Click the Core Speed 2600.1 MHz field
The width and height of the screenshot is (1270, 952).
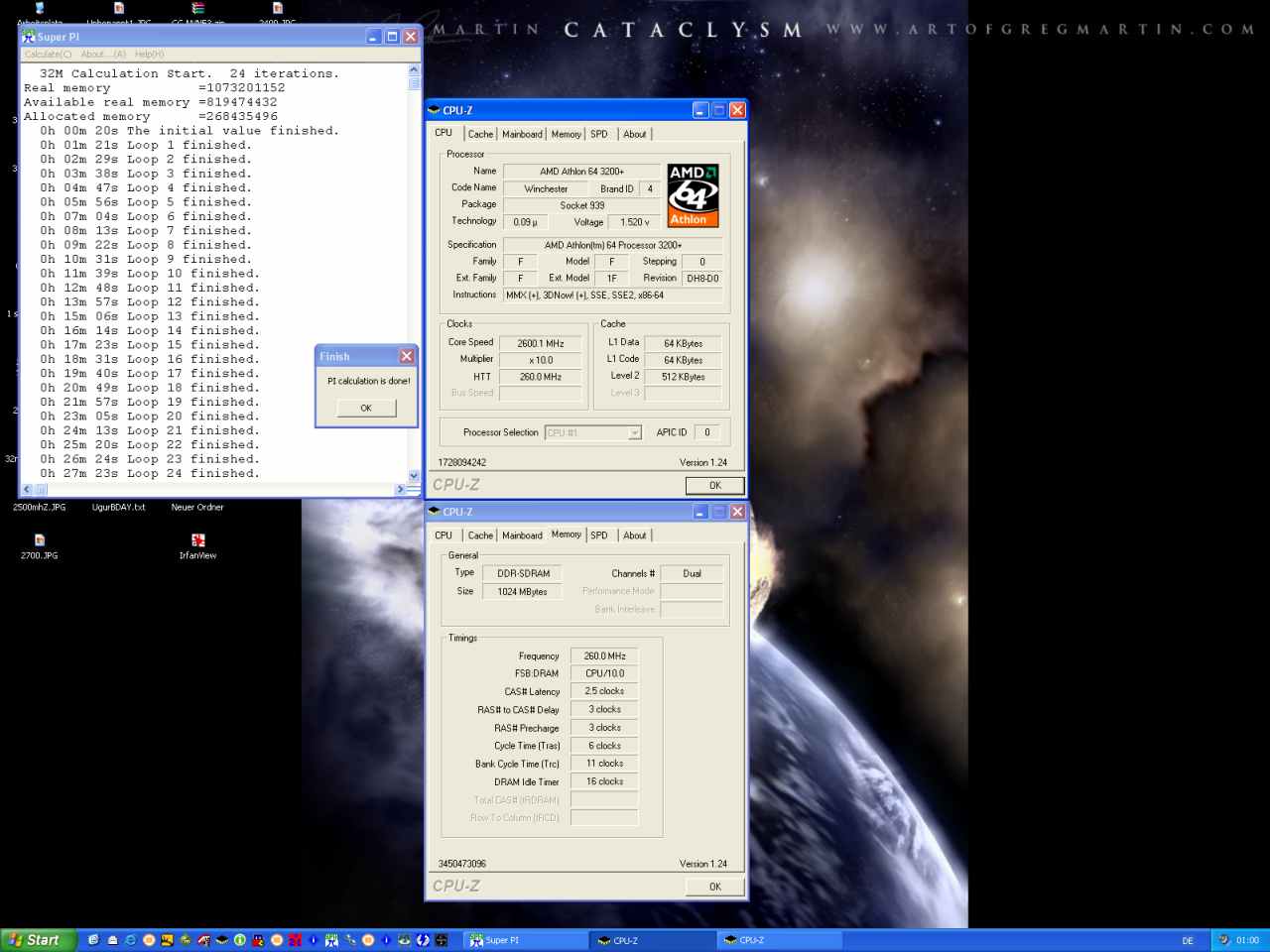tap(541, 343)
